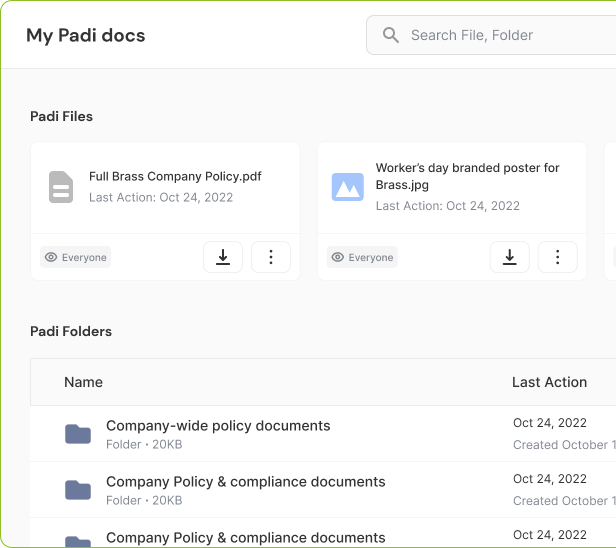Download Full Brass Company Policy.pdf
This screenshot has height=548, width=616.
pos(223,257)
